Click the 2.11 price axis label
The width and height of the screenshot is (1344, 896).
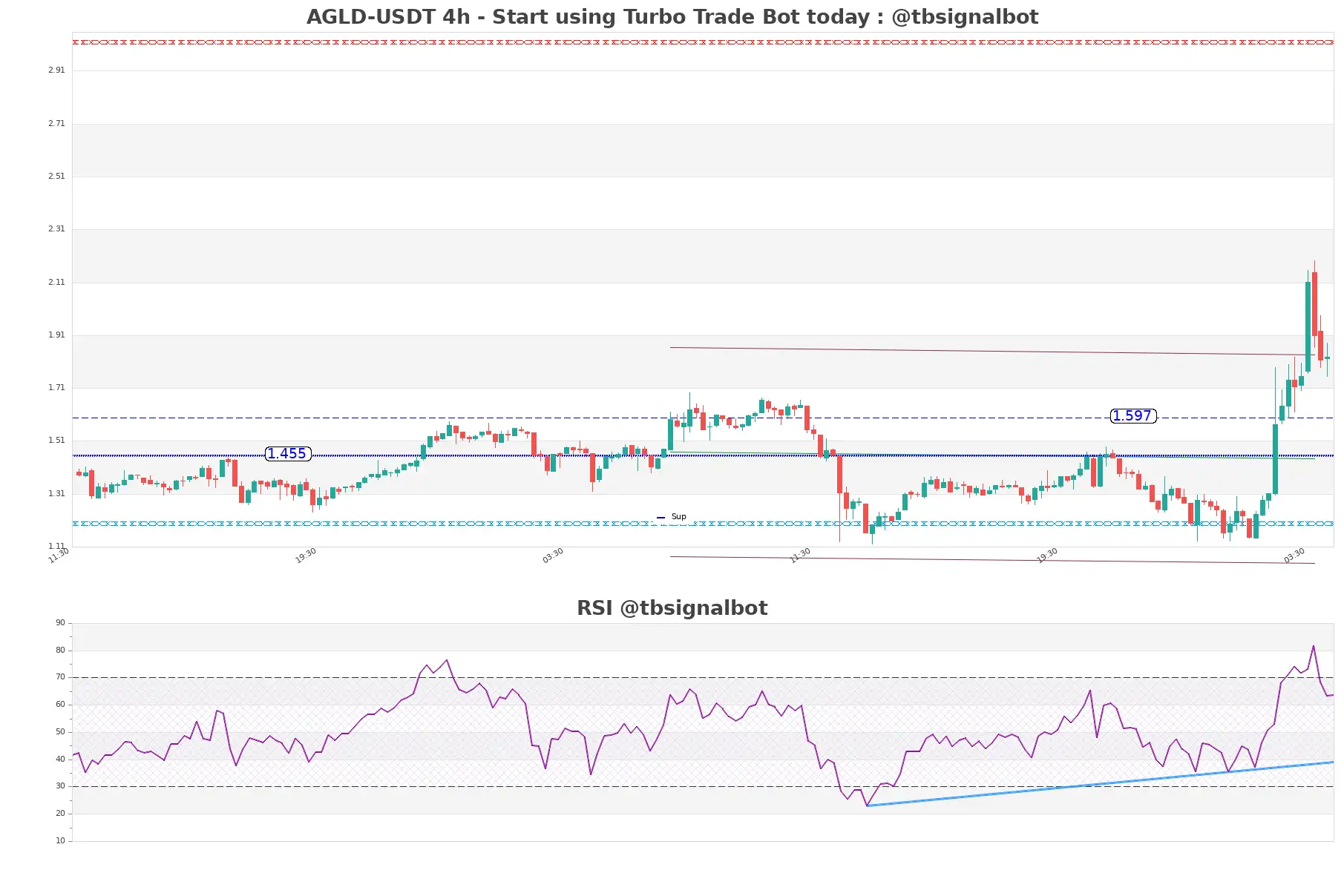pos(56,283)
